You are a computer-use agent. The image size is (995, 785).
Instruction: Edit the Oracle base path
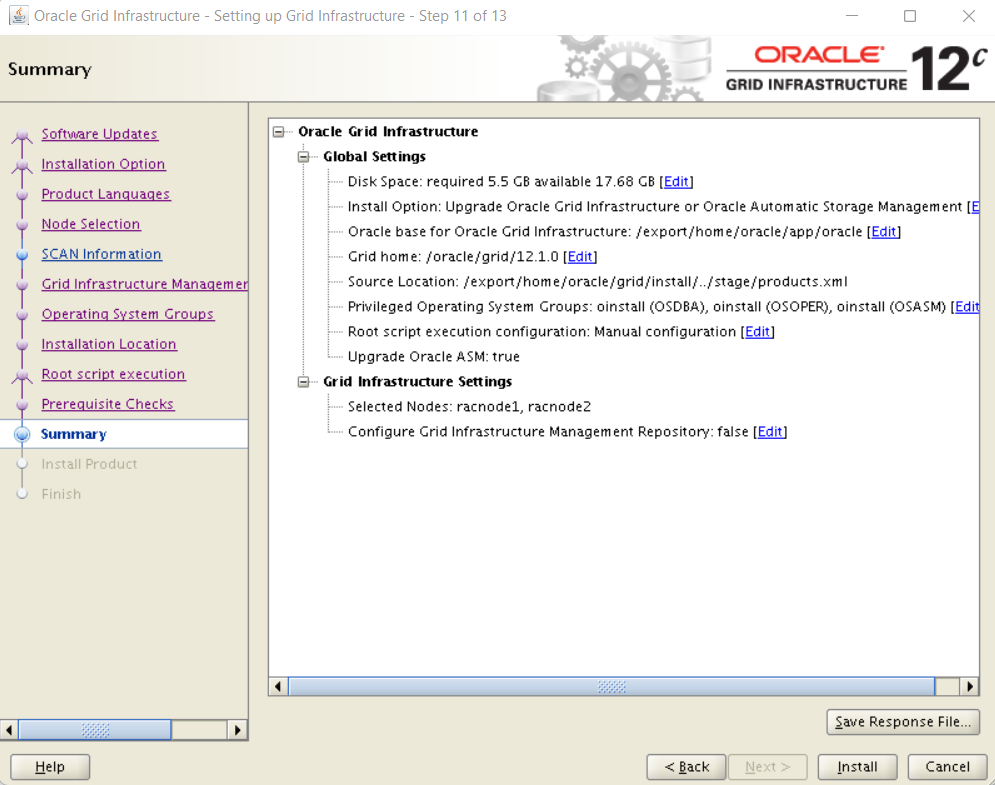pos(884,232)
